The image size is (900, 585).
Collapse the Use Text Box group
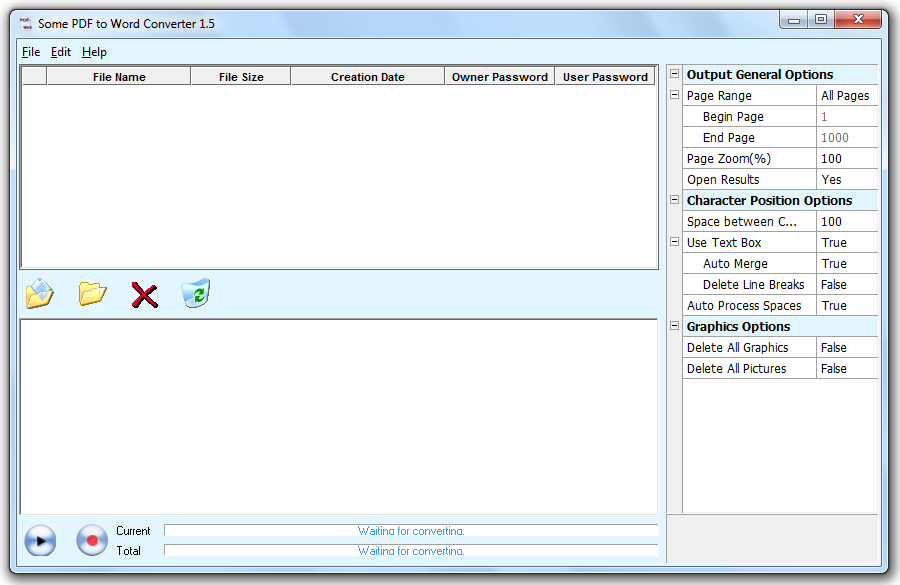(674, 242)
